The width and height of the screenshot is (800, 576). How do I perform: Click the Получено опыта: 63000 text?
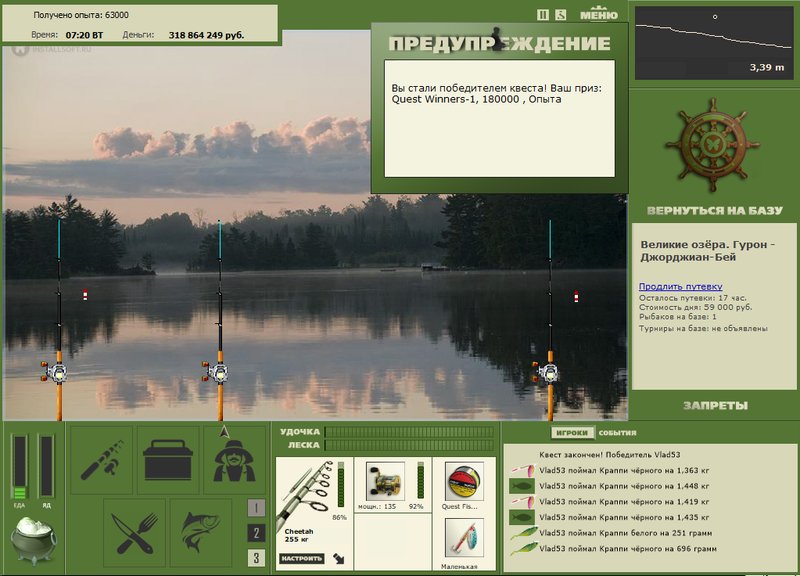pyautogui.click(x=81, y=15)
